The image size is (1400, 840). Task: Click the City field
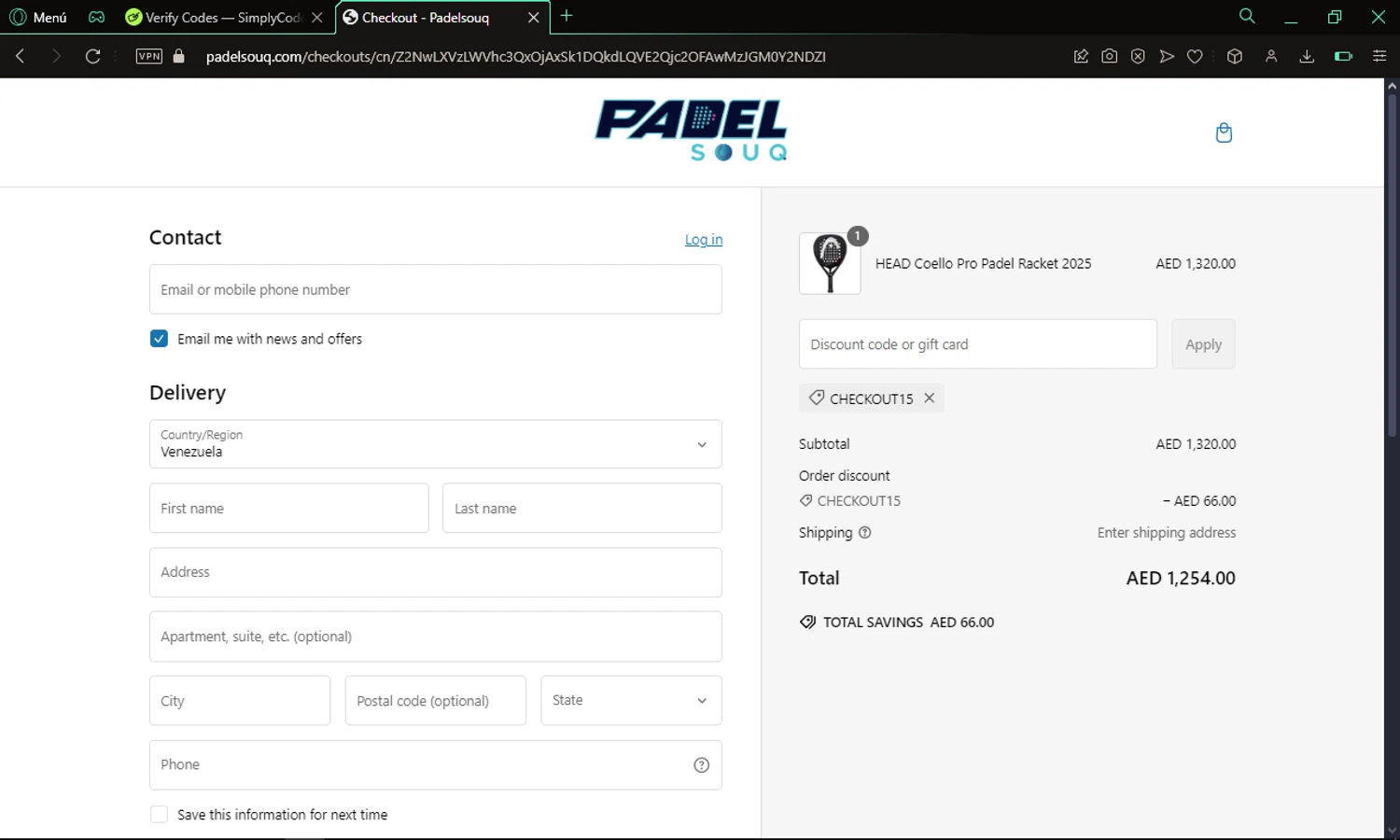point(240,700)
